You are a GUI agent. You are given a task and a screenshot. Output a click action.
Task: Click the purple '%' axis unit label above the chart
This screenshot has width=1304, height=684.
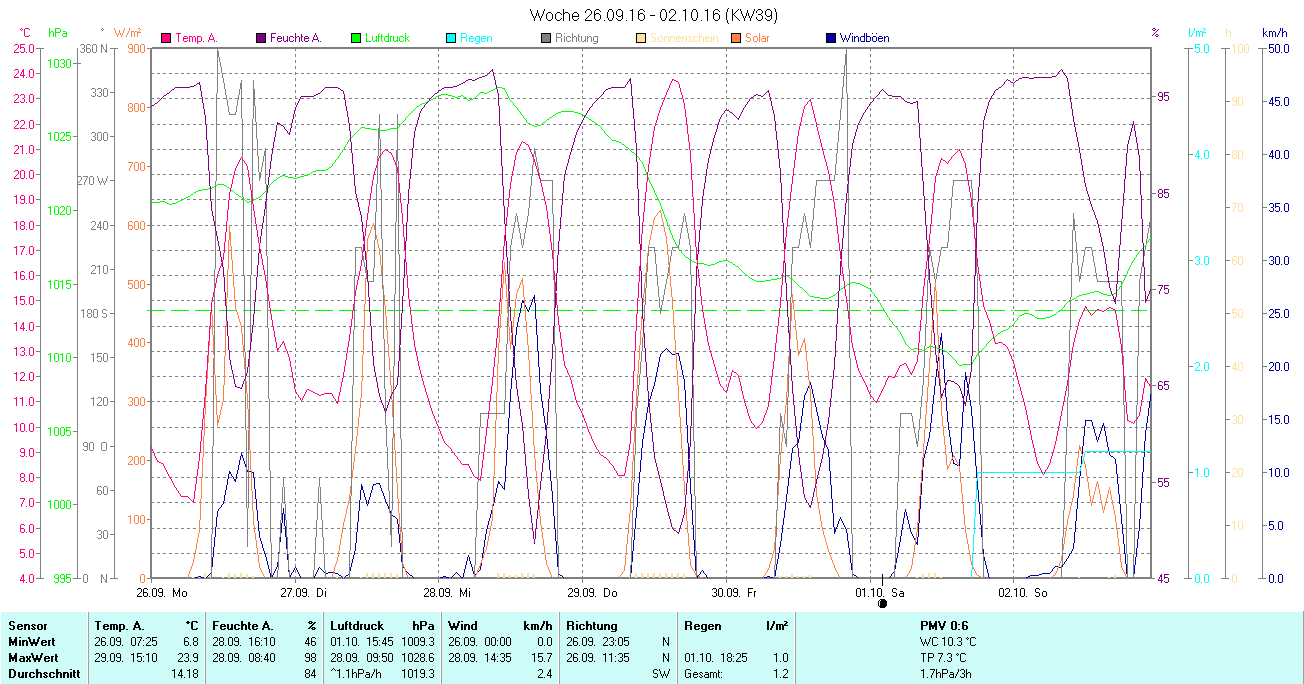coord(1156,33)
